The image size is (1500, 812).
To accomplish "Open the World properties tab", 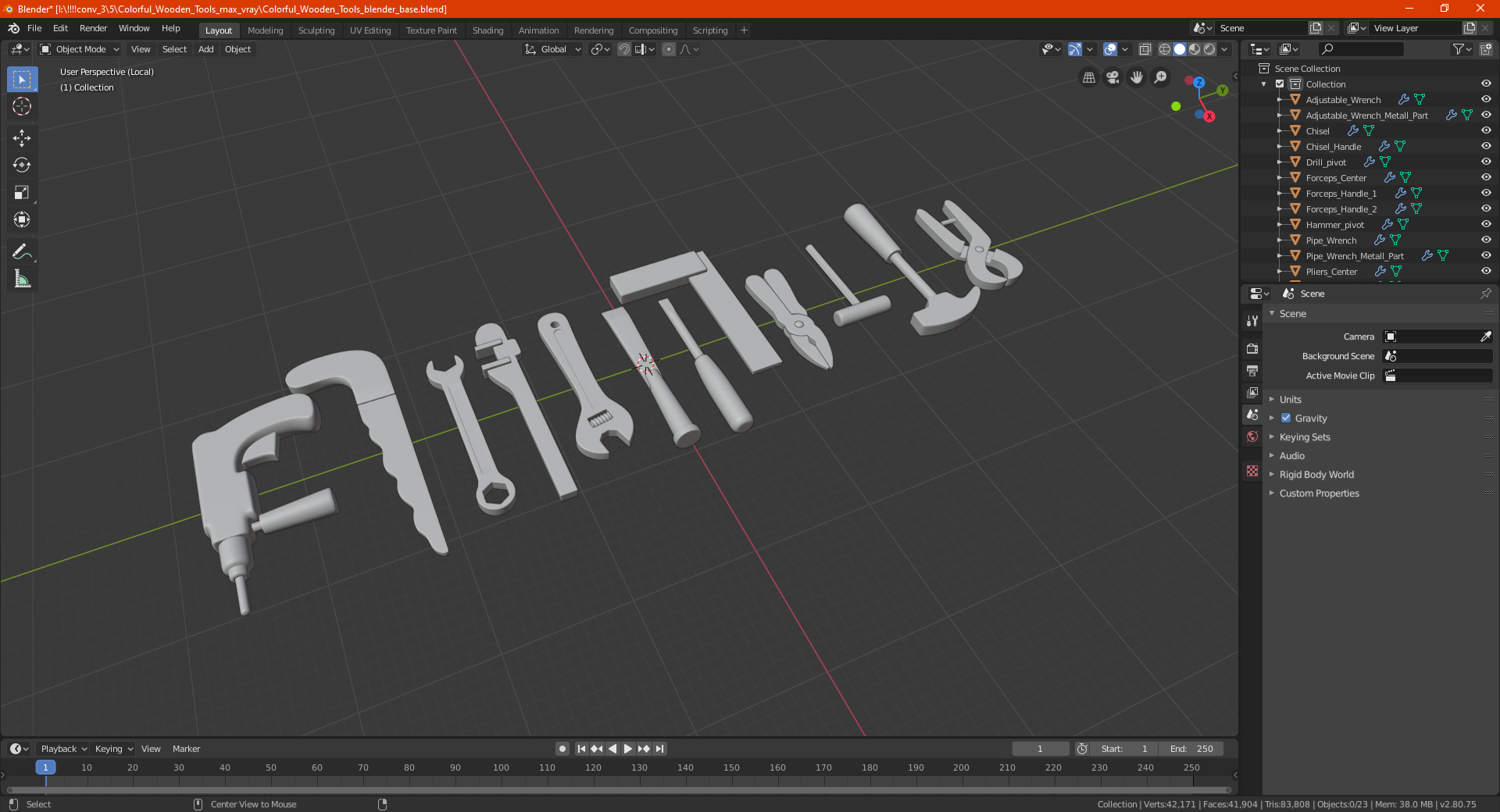I will click(1252, 436).
